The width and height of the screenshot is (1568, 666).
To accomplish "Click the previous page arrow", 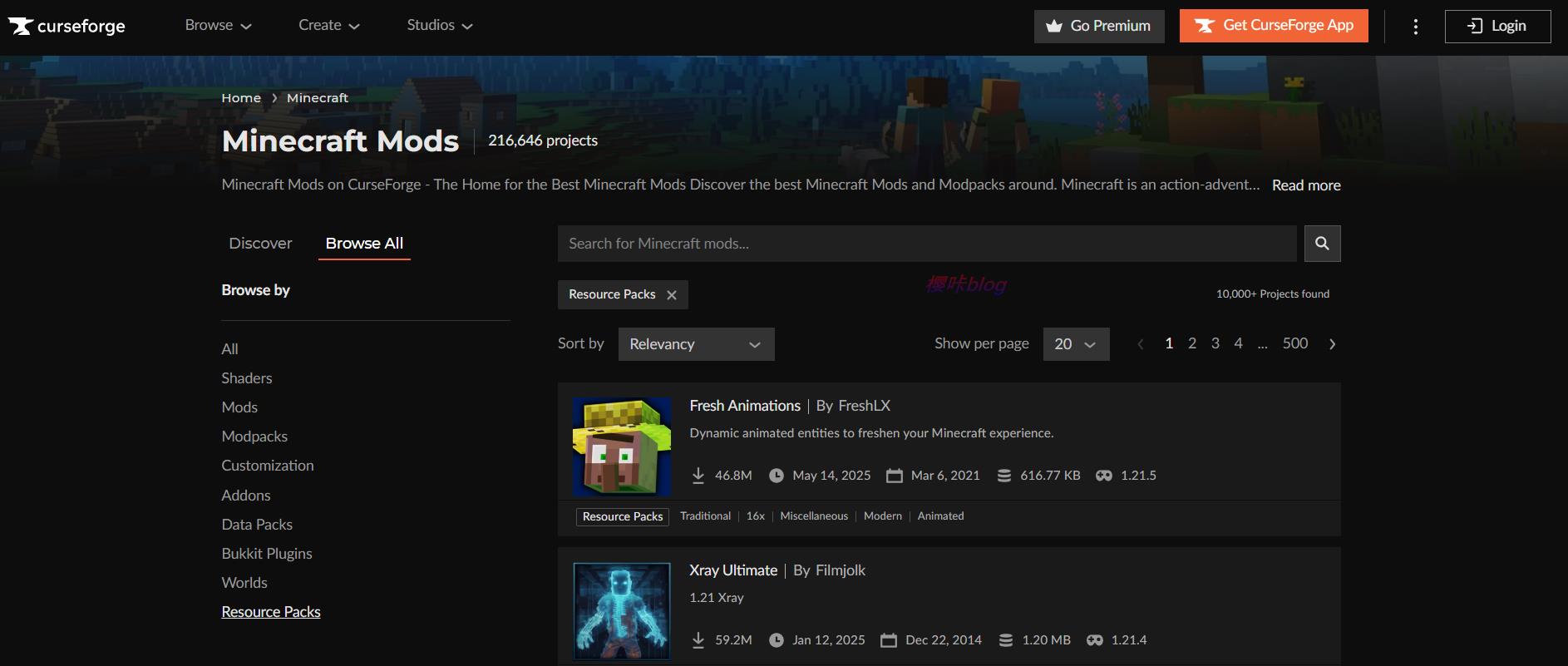I will tap(1141, 344).
